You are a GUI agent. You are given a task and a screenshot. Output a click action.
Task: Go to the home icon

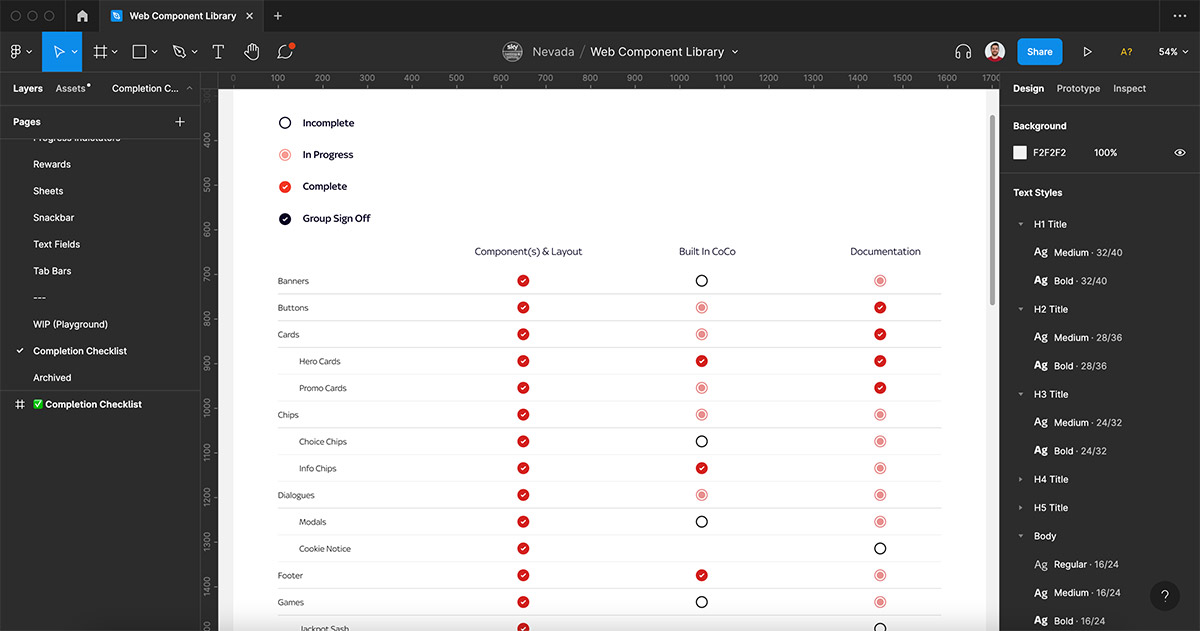point(82,16)
